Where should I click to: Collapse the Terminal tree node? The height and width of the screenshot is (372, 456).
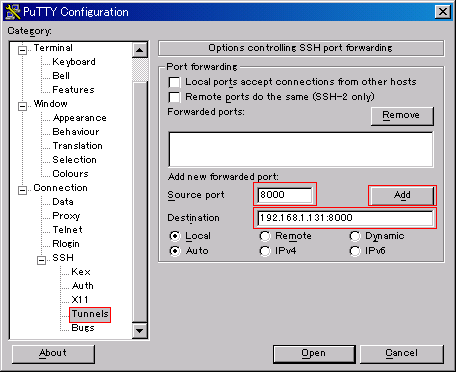(22, 50)
